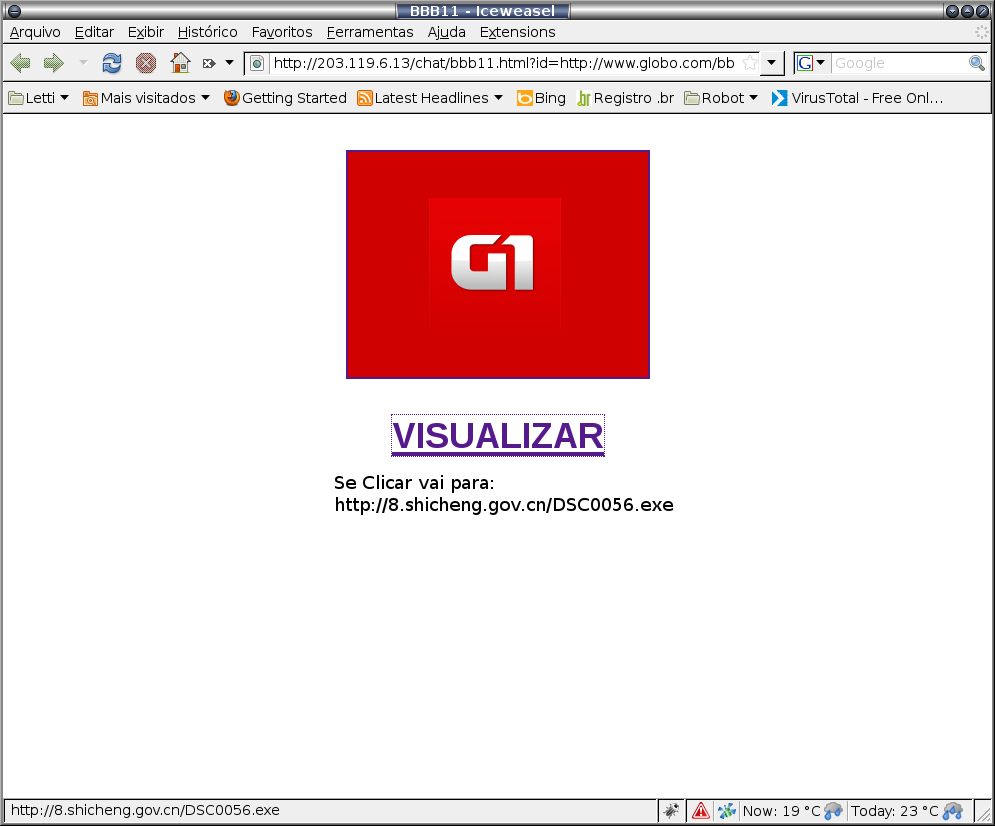
Task: Click the 'Today: 23 °C' forecast text
Action: tap(894, 811)
